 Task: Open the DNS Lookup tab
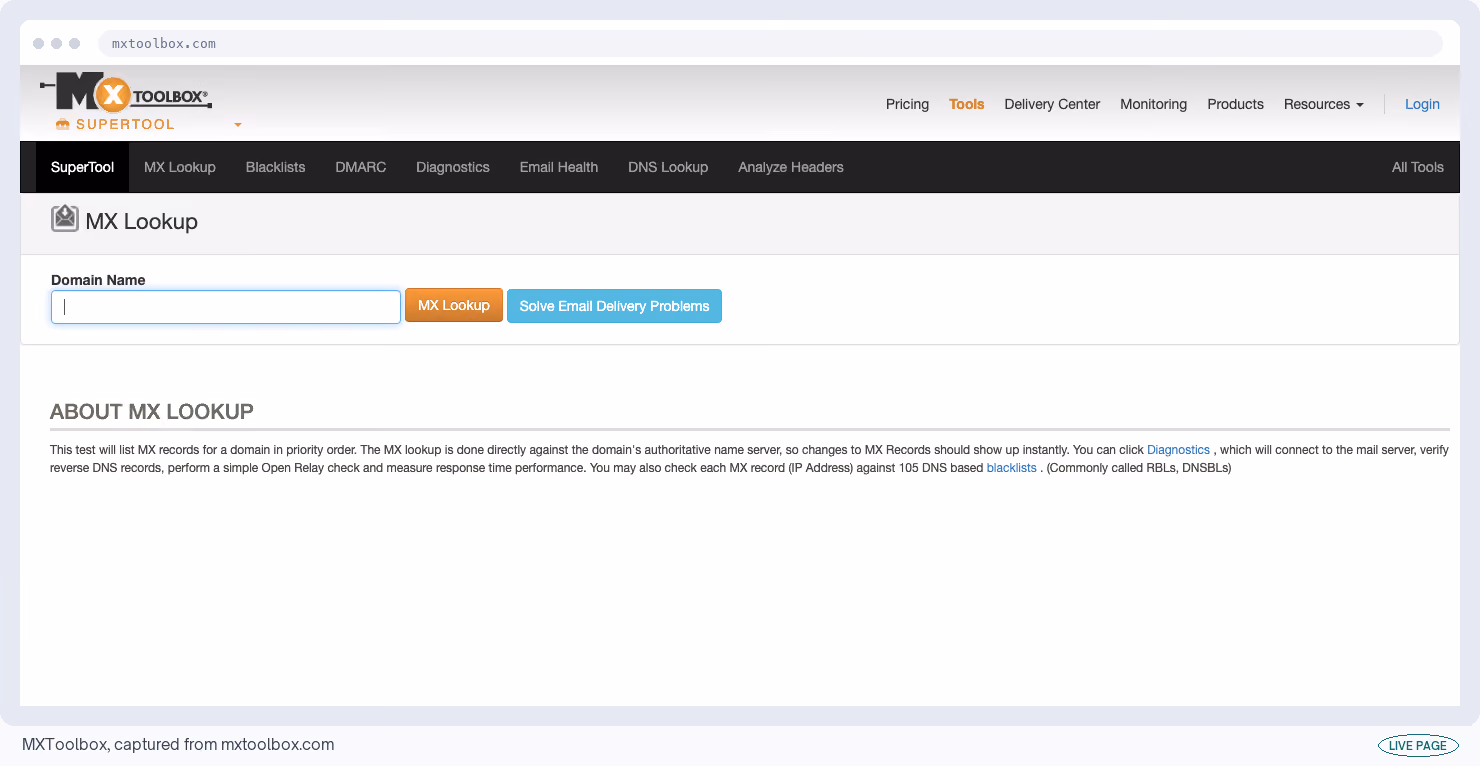[668, 167]
